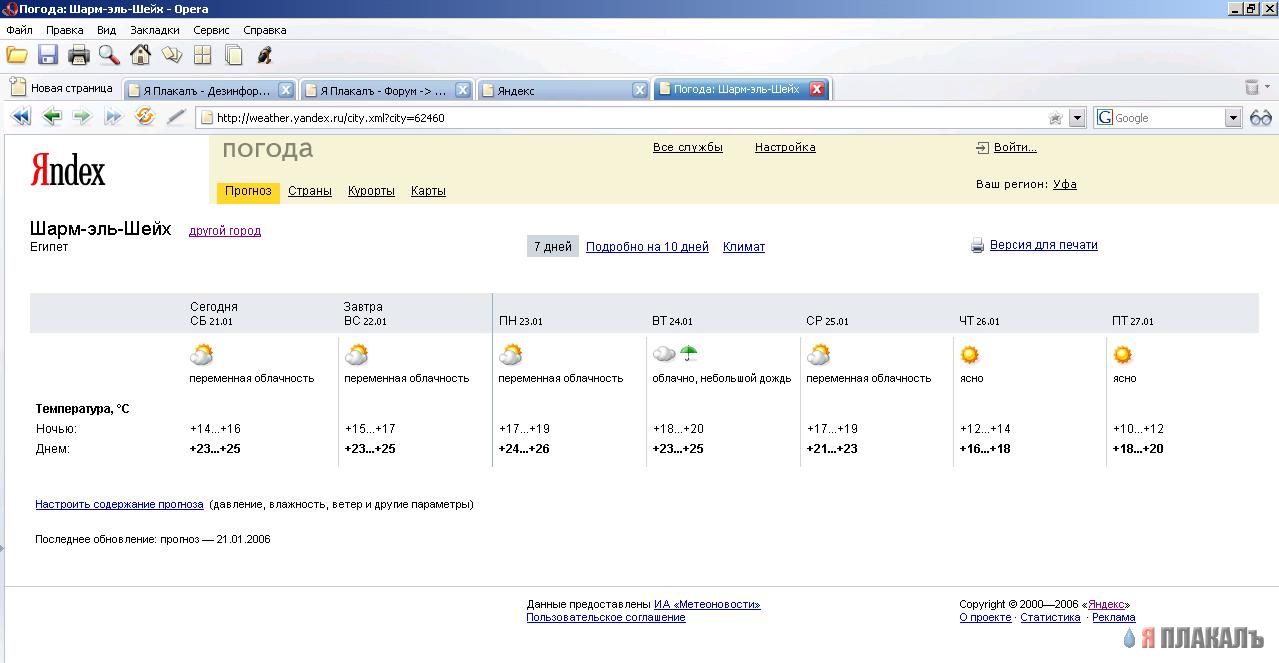This screenshot has height=663, width=1279.
Task: Click the fast forward navigation button
Action: [113, 117]
